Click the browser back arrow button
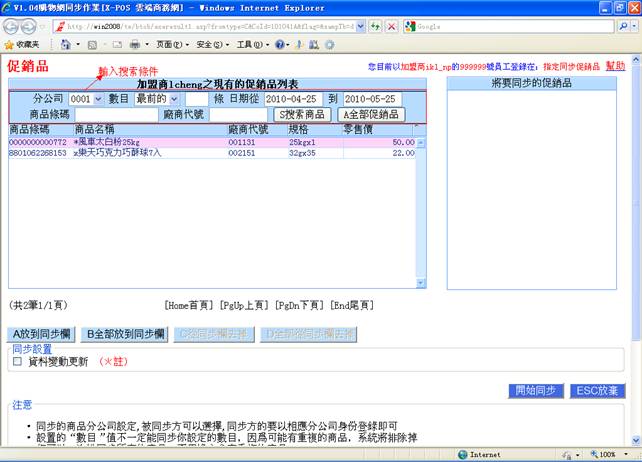642x462 pixels. coord(14,26)
